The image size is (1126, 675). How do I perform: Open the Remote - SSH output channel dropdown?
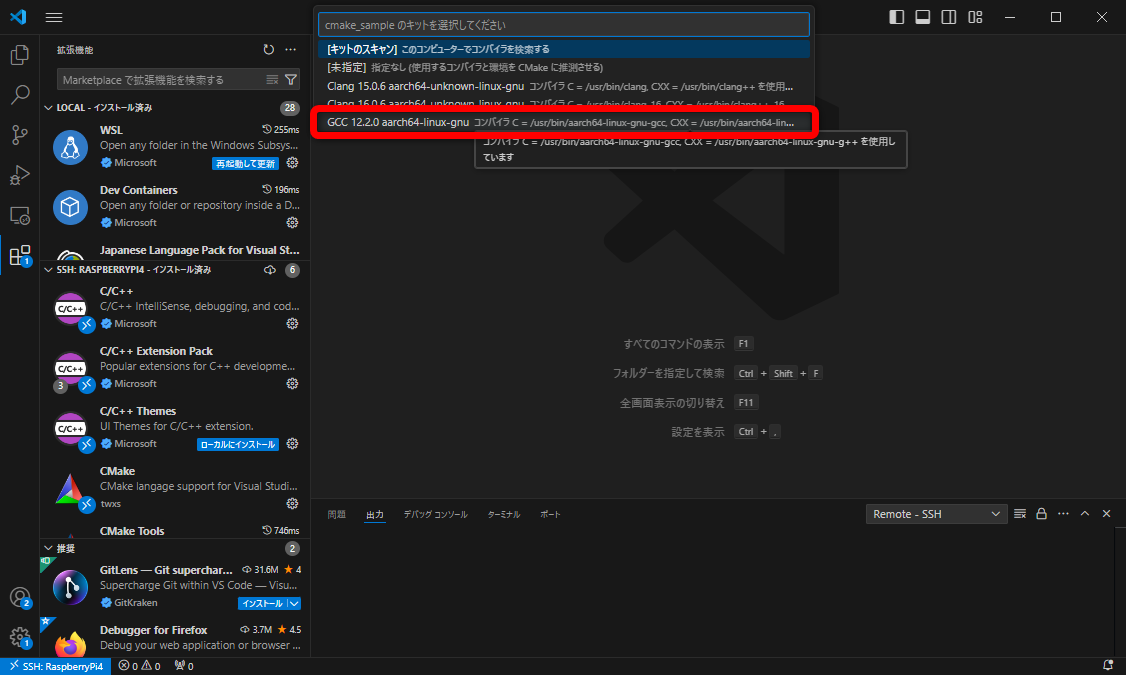pyautogui.click(x=936, y=513)
